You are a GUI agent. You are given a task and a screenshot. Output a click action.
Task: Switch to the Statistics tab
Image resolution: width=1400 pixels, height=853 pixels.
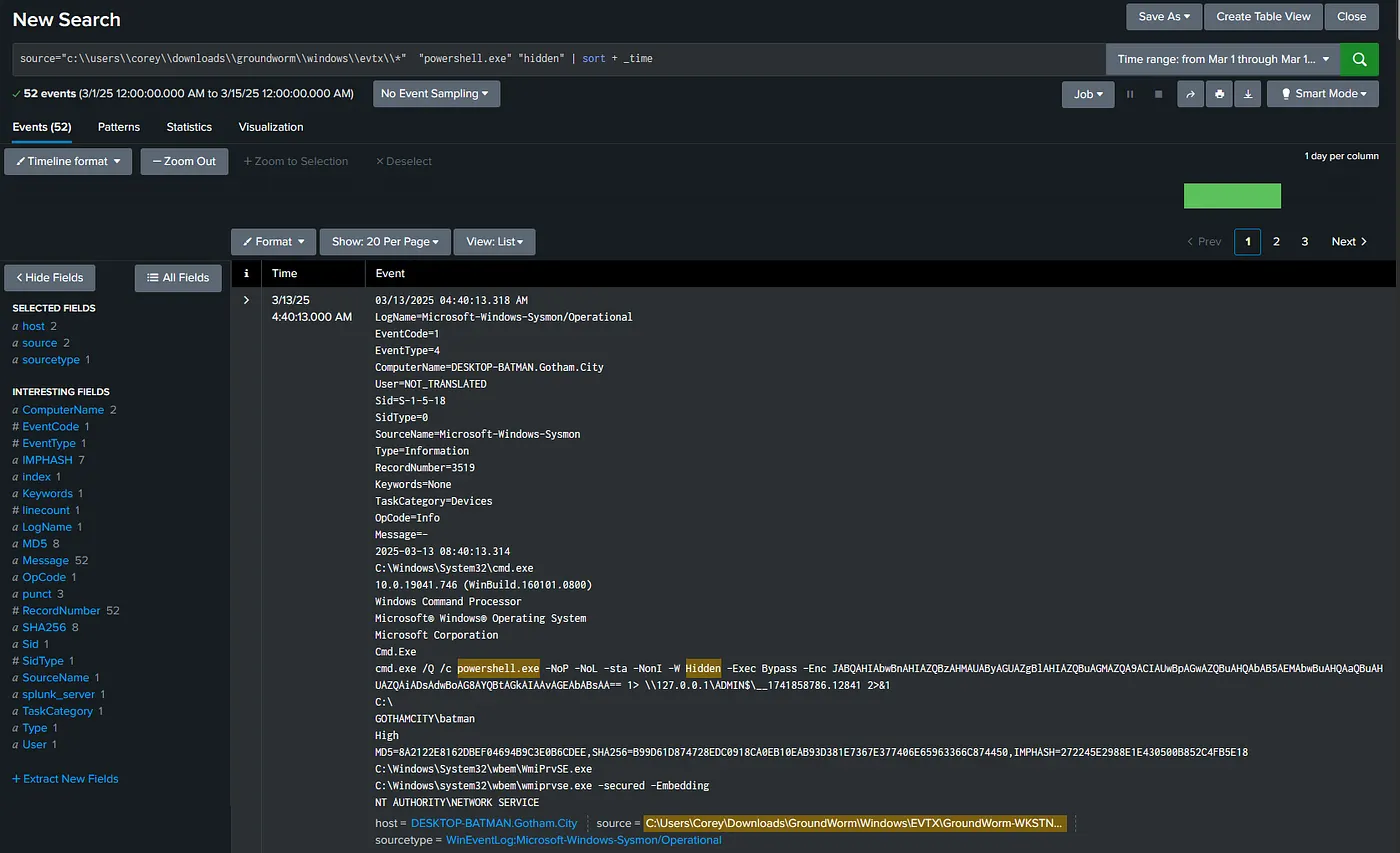189,127
